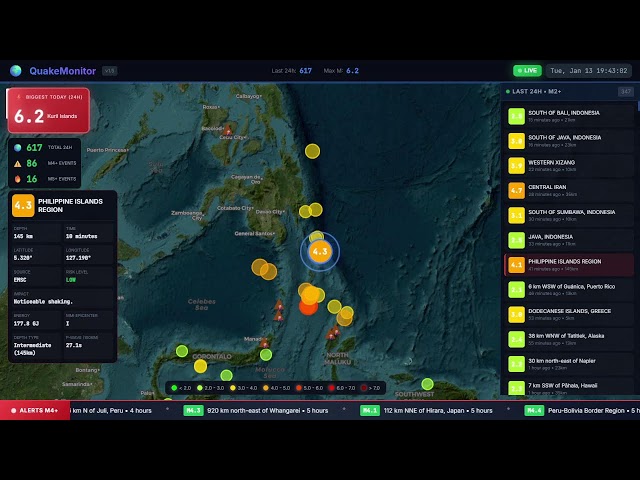Click the N of Juli, Peru ticker alert

point(111,411)
